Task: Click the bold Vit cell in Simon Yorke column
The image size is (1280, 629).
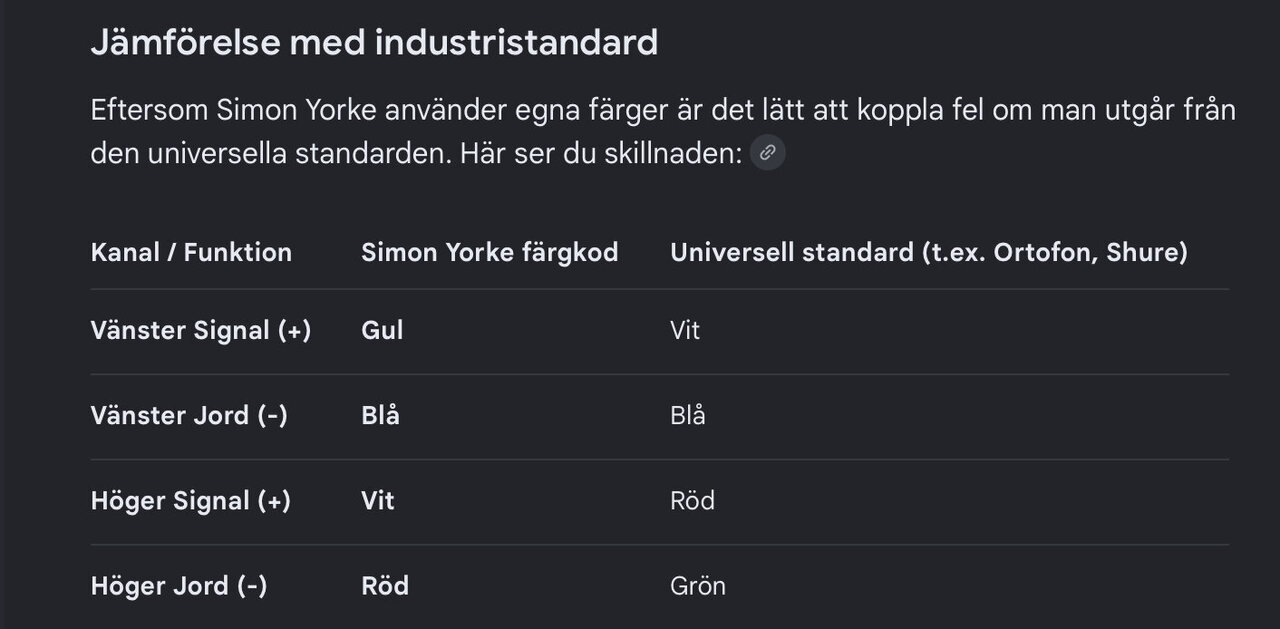Action: click(378, 500)
